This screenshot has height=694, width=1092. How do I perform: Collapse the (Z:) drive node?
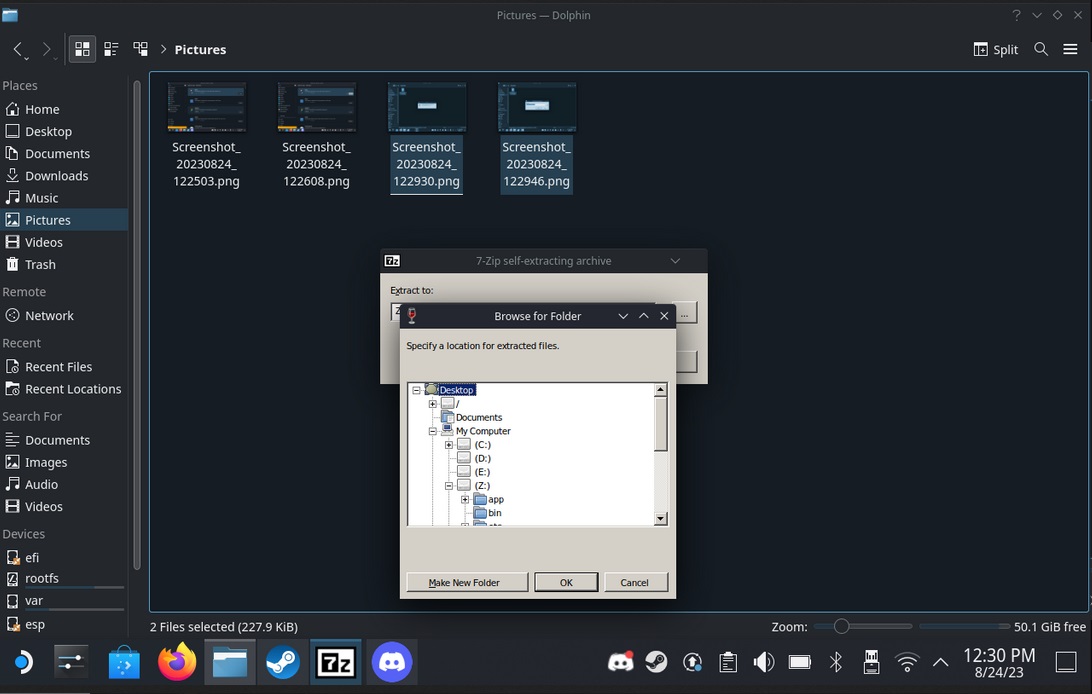click(449, 486)
